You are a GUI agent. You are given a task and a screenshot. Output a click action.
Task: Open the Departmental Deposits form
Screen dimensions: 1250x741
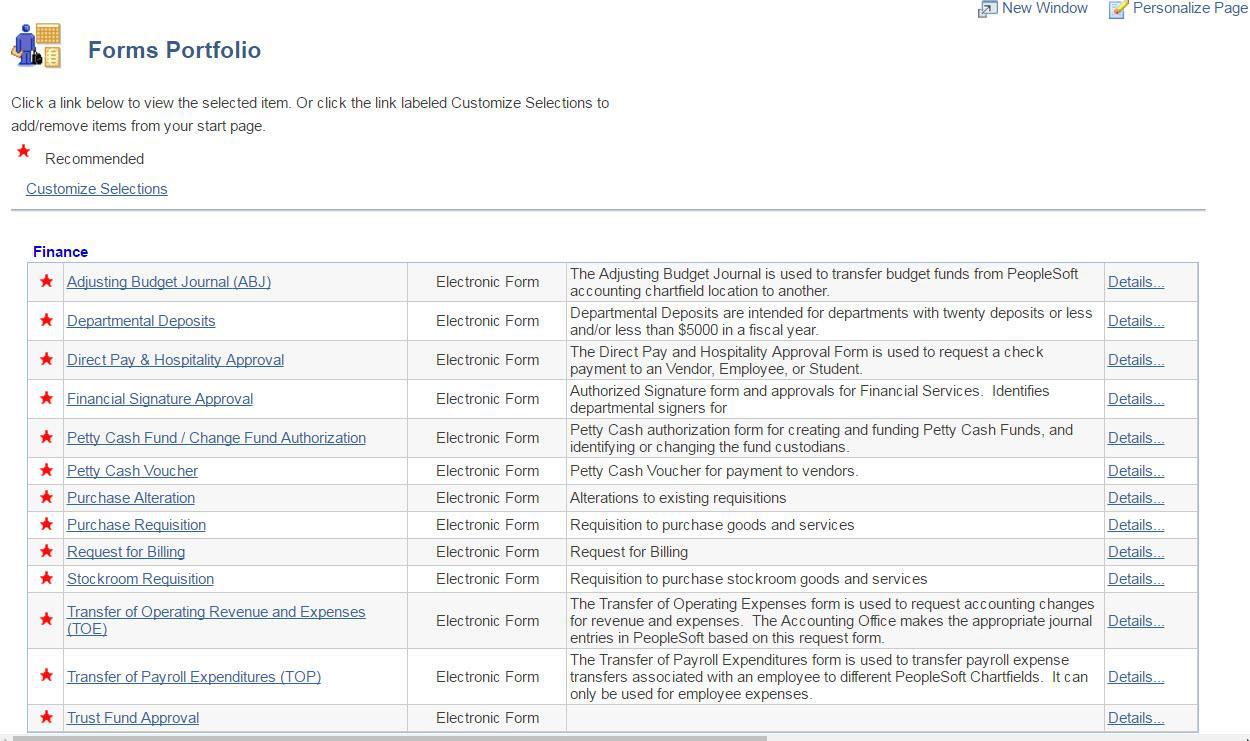(141, 321)
